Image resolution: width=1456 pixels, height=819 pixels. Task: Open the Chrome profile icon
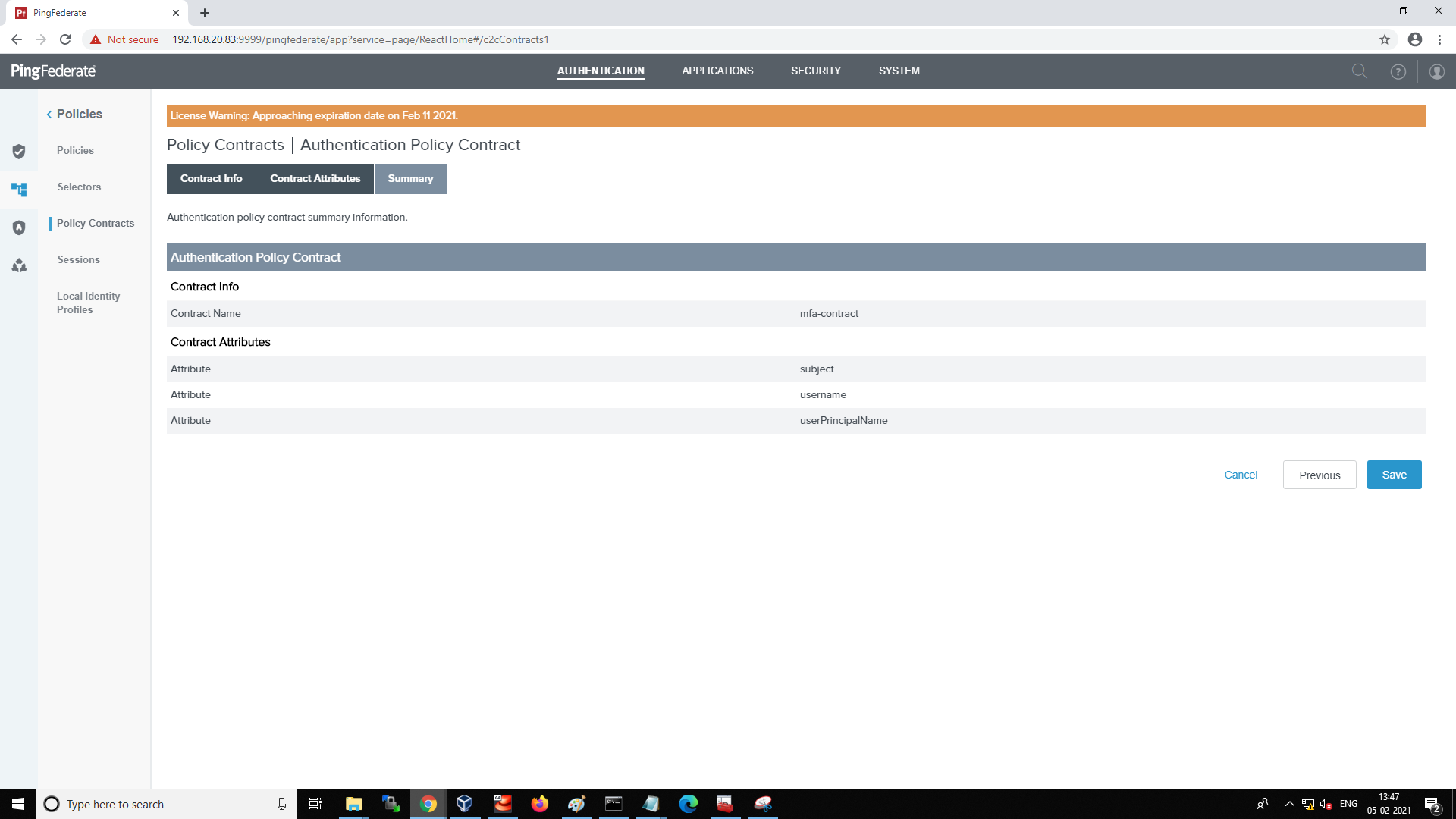click(x=1415, y=39)
